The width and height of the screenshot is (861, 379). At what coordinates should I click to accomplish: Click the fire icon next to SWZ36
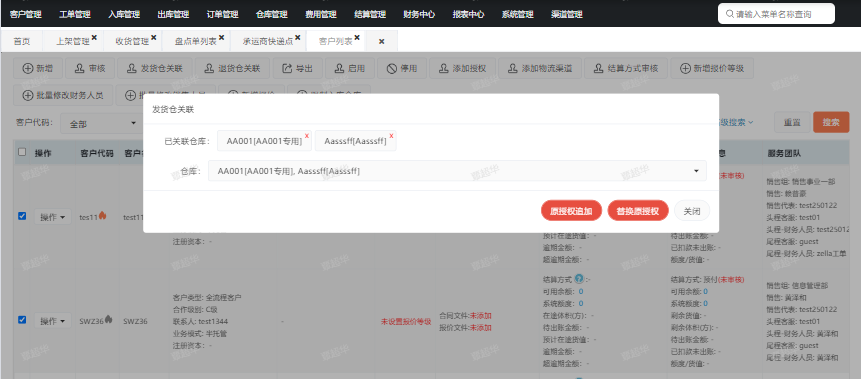[x=109, y=320]
